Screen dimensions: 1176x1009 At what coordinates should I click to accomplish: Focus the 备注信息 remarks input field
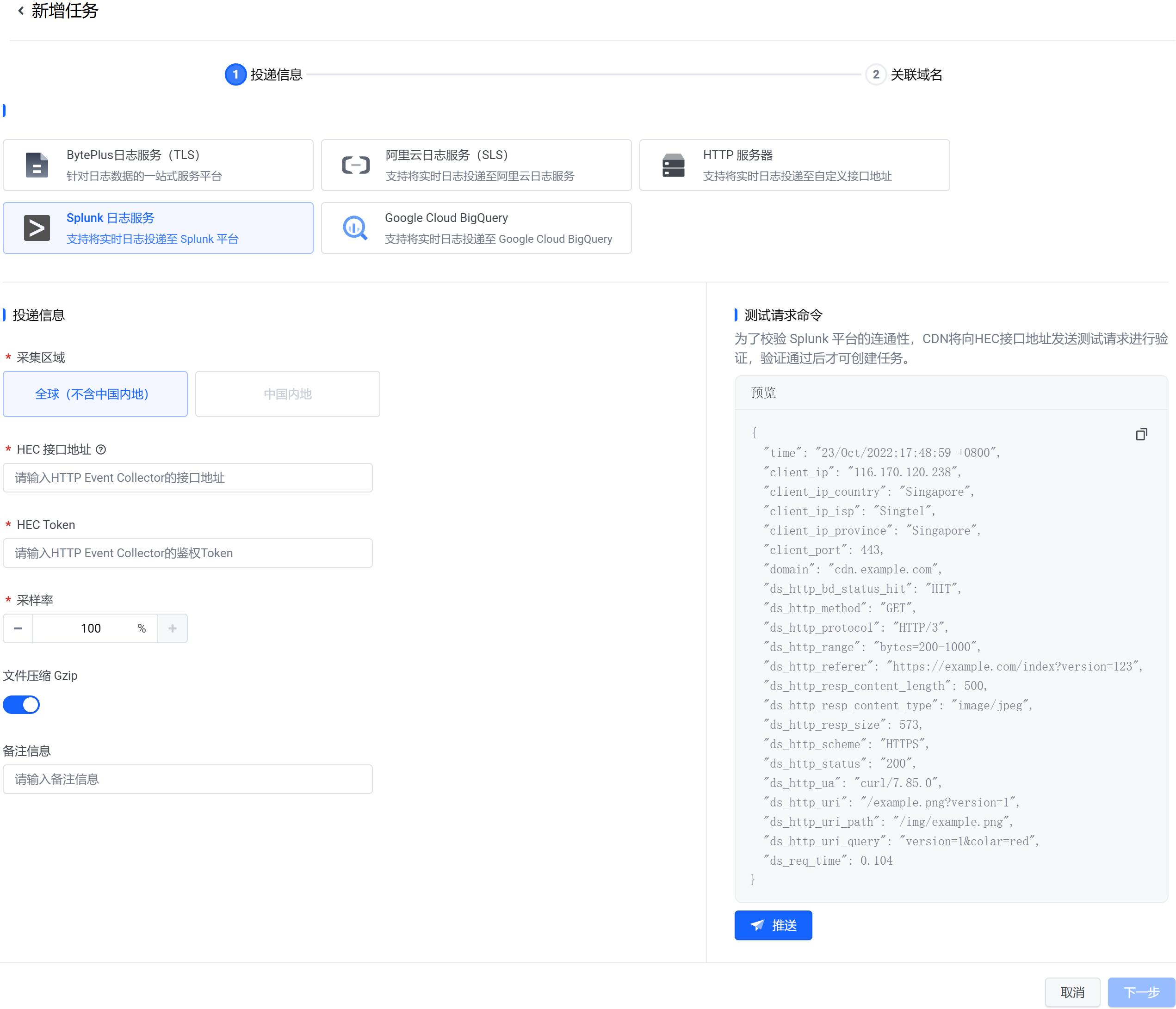coord(188,779)
